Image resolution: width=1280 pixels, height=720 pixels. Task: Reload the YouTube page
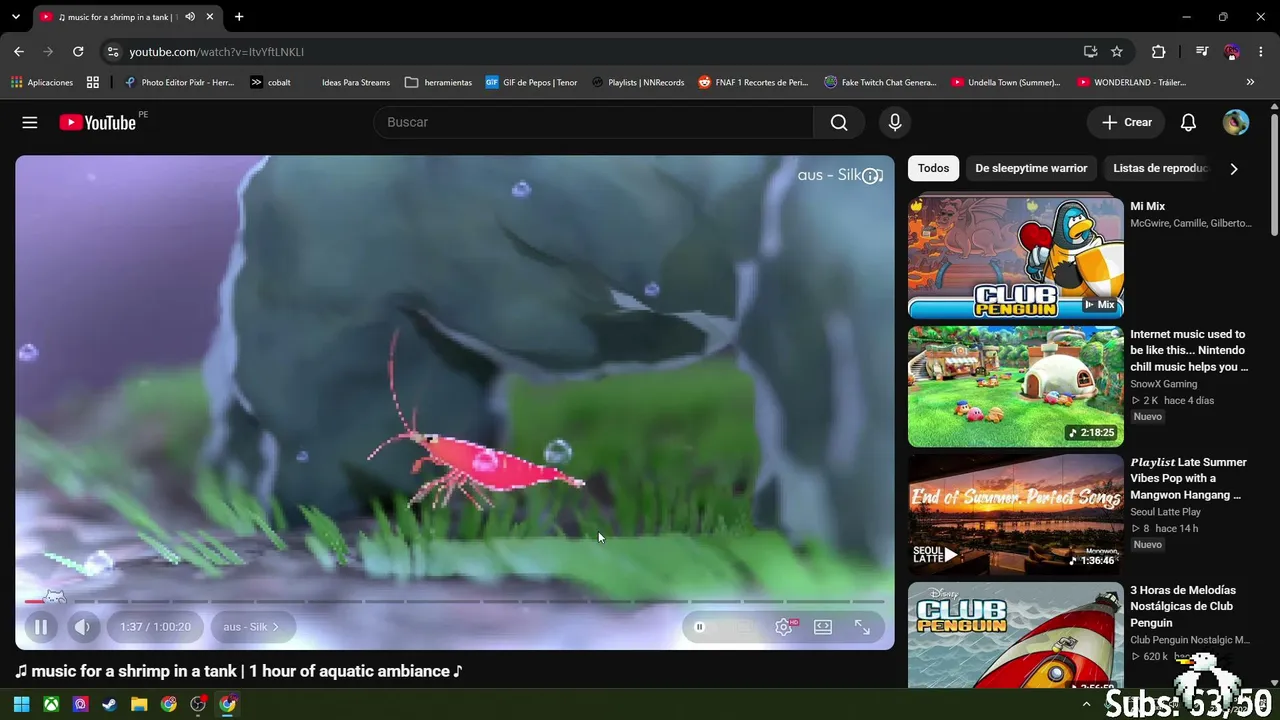click(x=78, y=52)
